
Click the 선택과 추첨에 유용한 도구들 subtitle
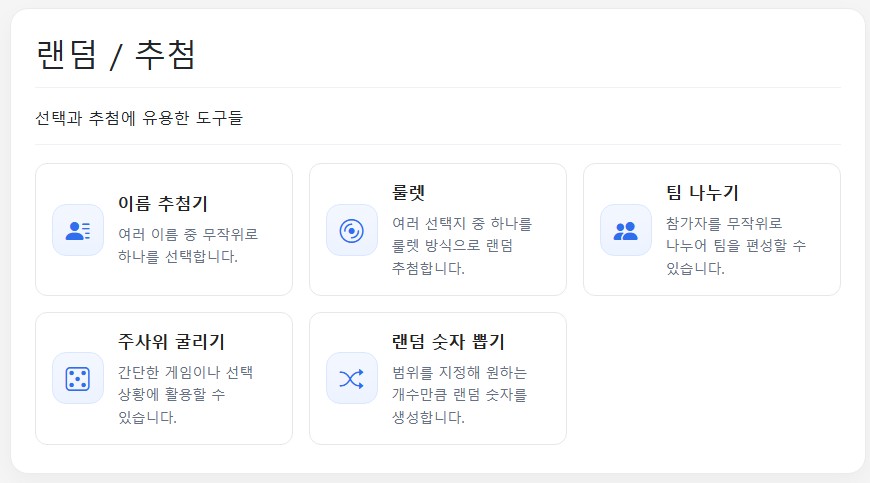click(139, 118)
